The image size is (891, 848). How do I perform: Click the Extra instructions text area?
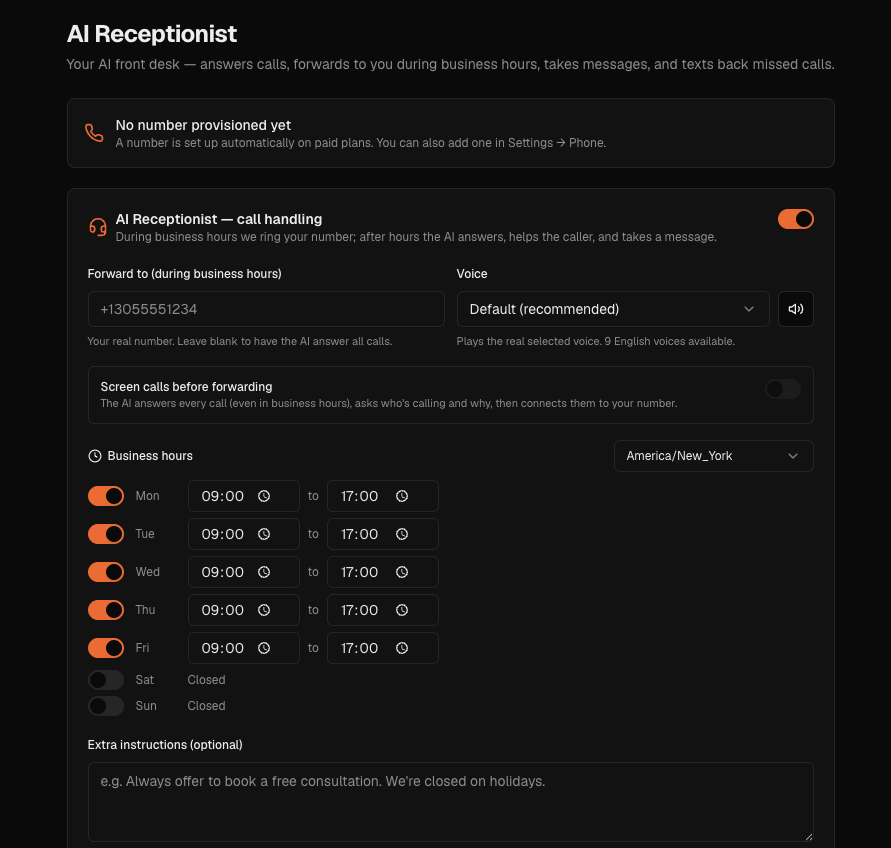(x=451, y=802)
